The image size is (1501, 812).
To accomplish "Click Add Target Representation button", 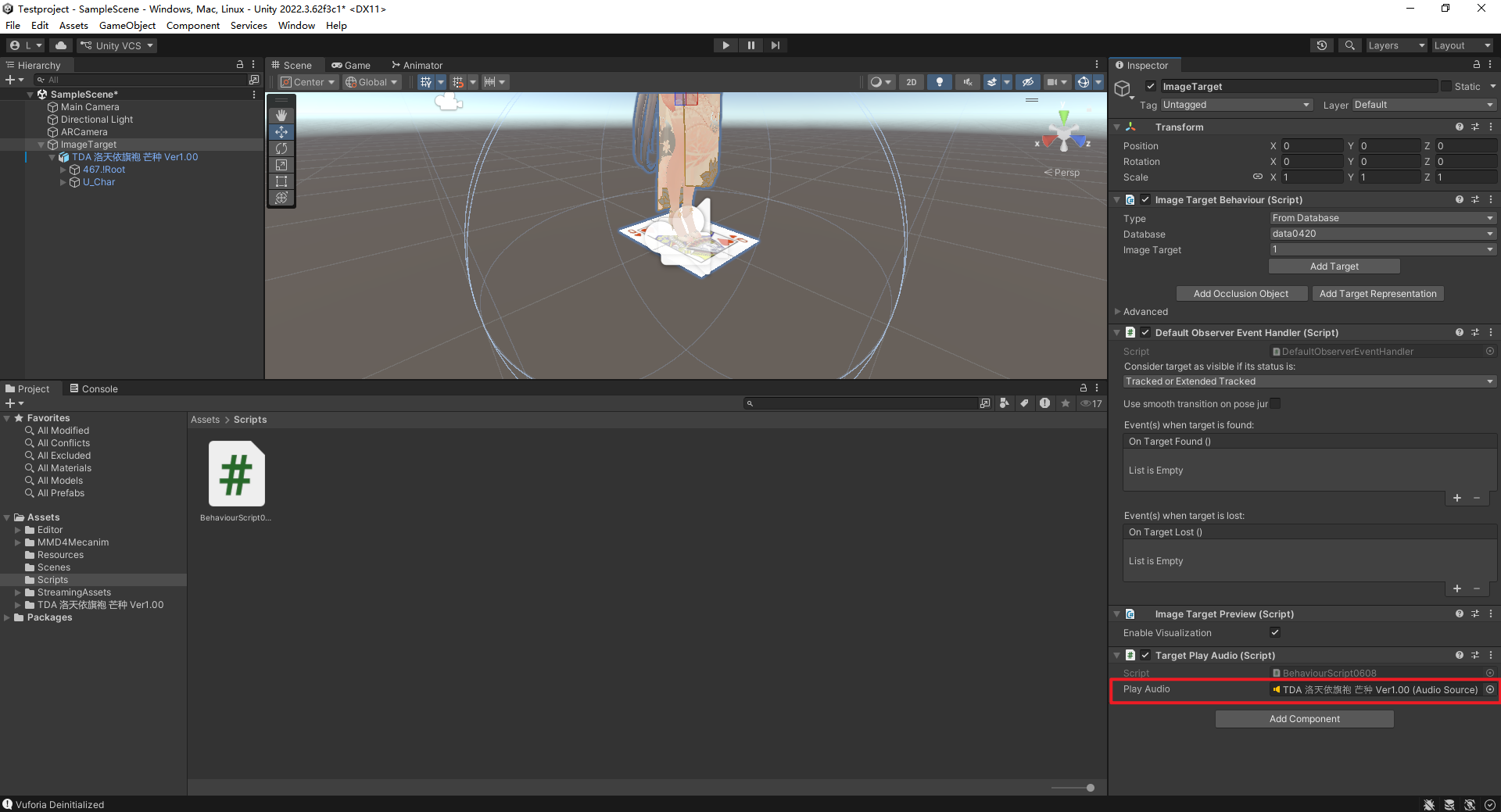I will 1377,294.
